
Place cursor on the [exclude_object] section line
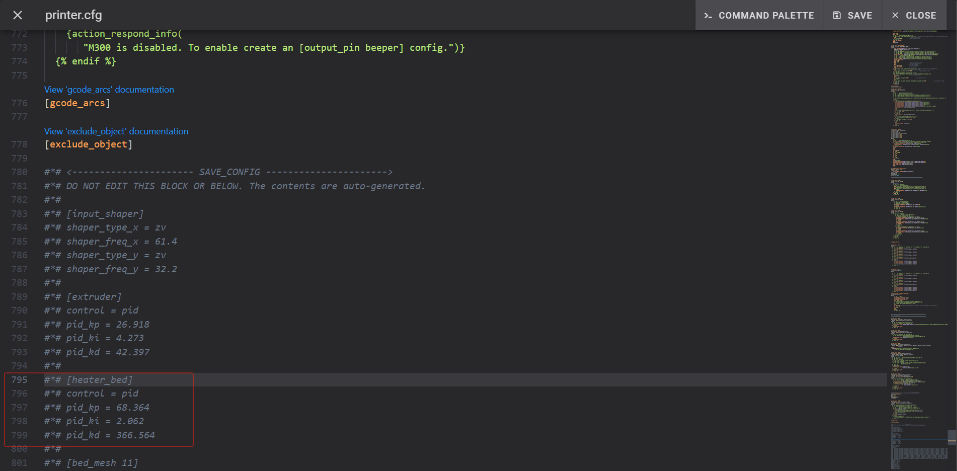[x=87, y=144]
